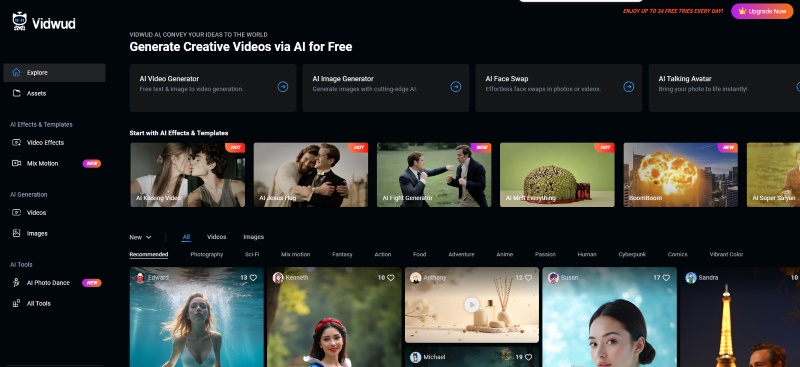Open the AI Jesus Hug template

tap(311, 175)
